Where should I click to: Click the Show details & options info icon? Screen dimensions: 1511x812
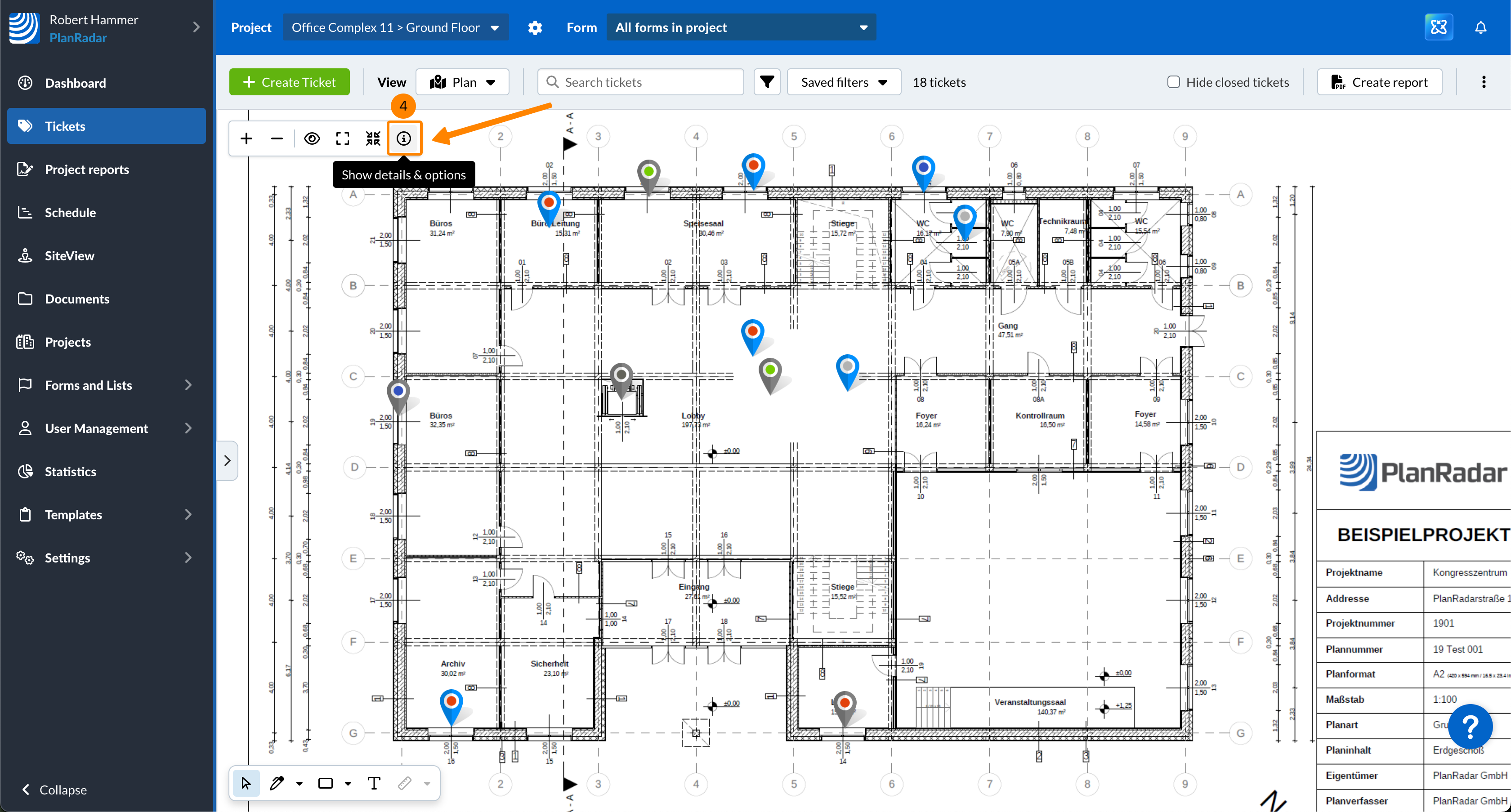pos(403,138)
